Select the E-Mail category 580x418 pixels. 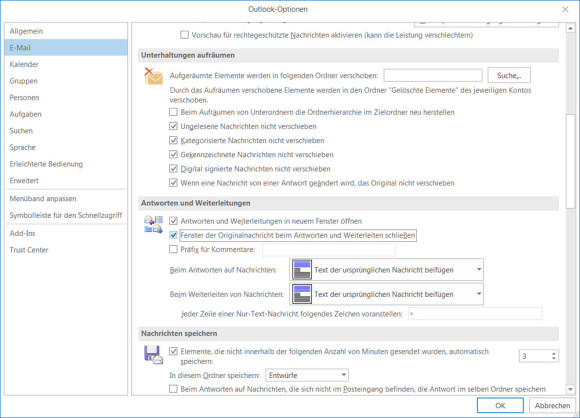point(66,48)
